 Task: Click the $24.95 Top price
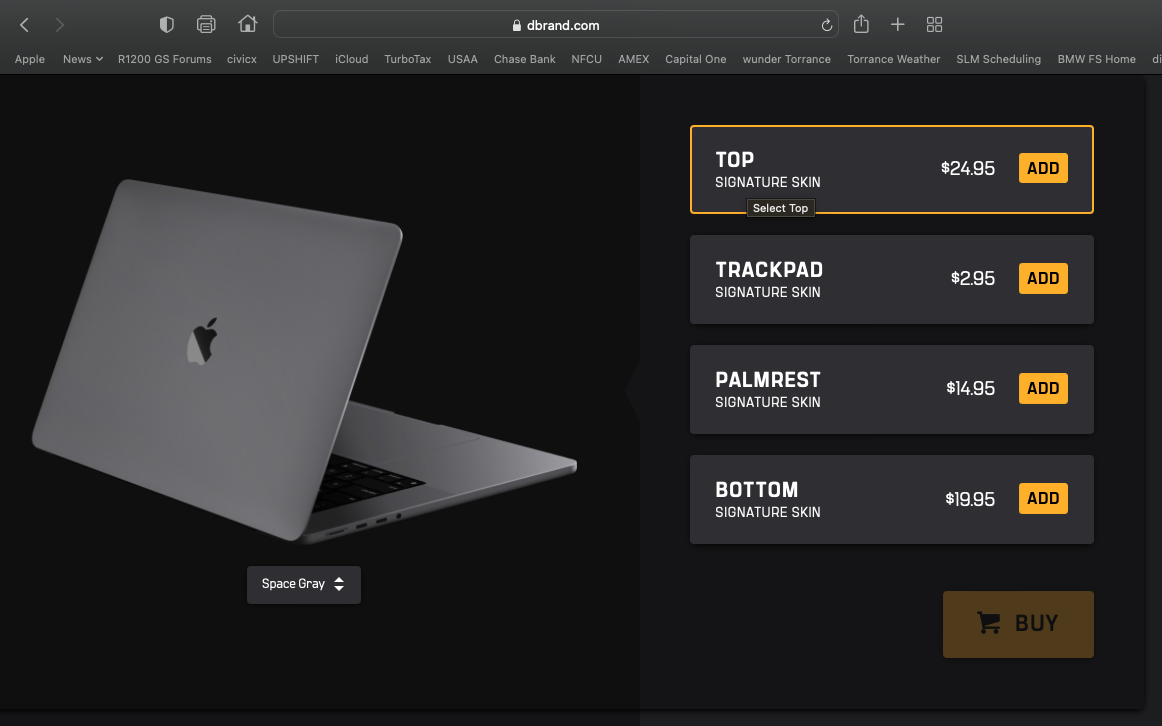point(968,168)
